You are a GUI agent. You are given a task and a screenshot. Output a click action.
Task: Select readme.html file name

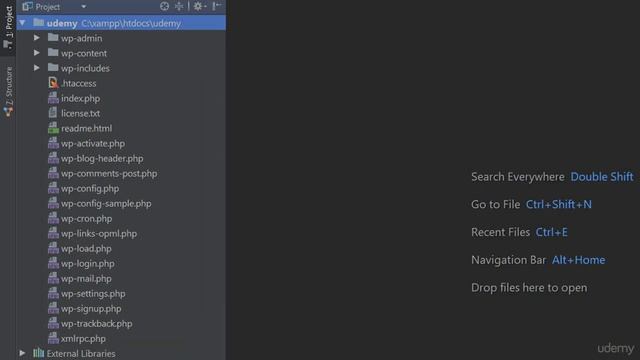[x=87, y=129]
